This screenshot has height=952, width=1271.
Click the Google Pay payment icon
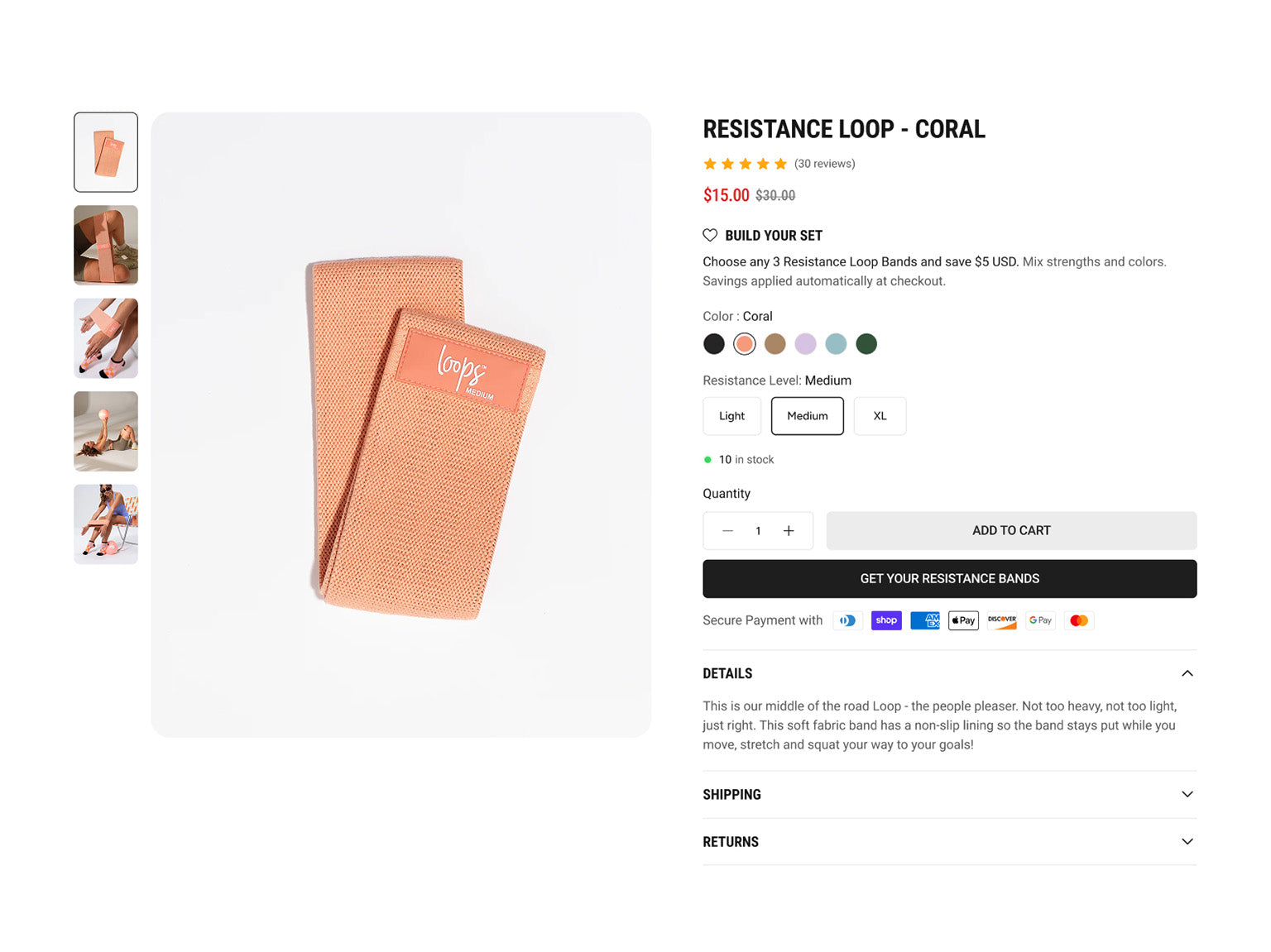(x=1040, y=620)
